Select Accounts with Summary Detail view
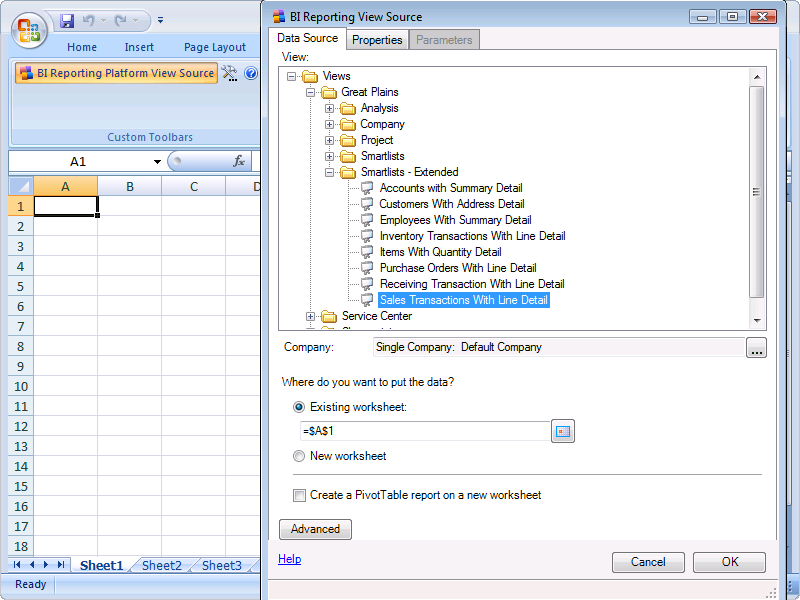 click(450, 188)
